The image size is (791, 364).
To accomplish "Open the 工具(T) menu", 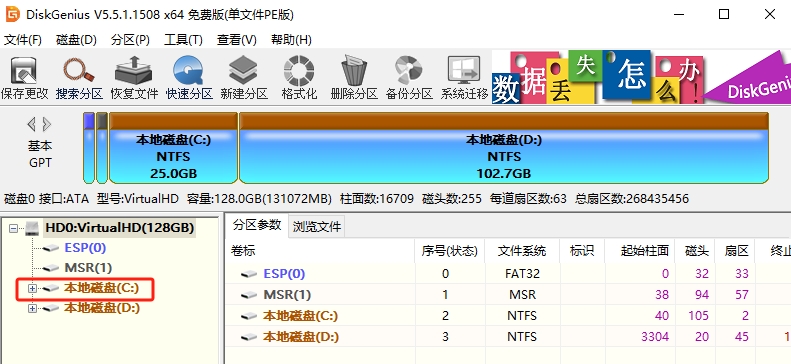I will [x=183, y=40].
